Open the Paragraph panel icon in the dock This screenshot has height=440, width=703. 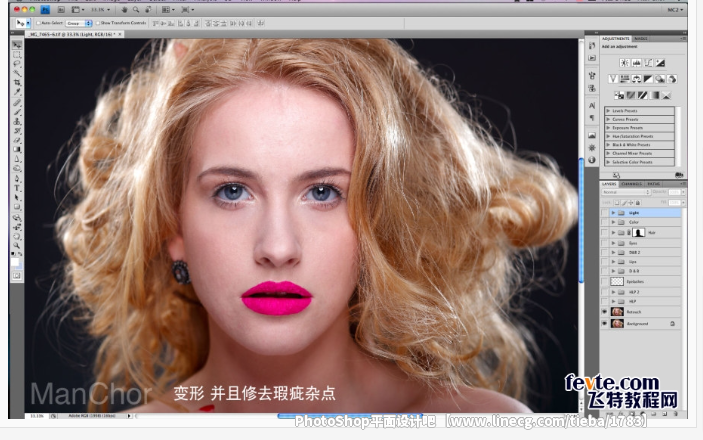(592, 118)
